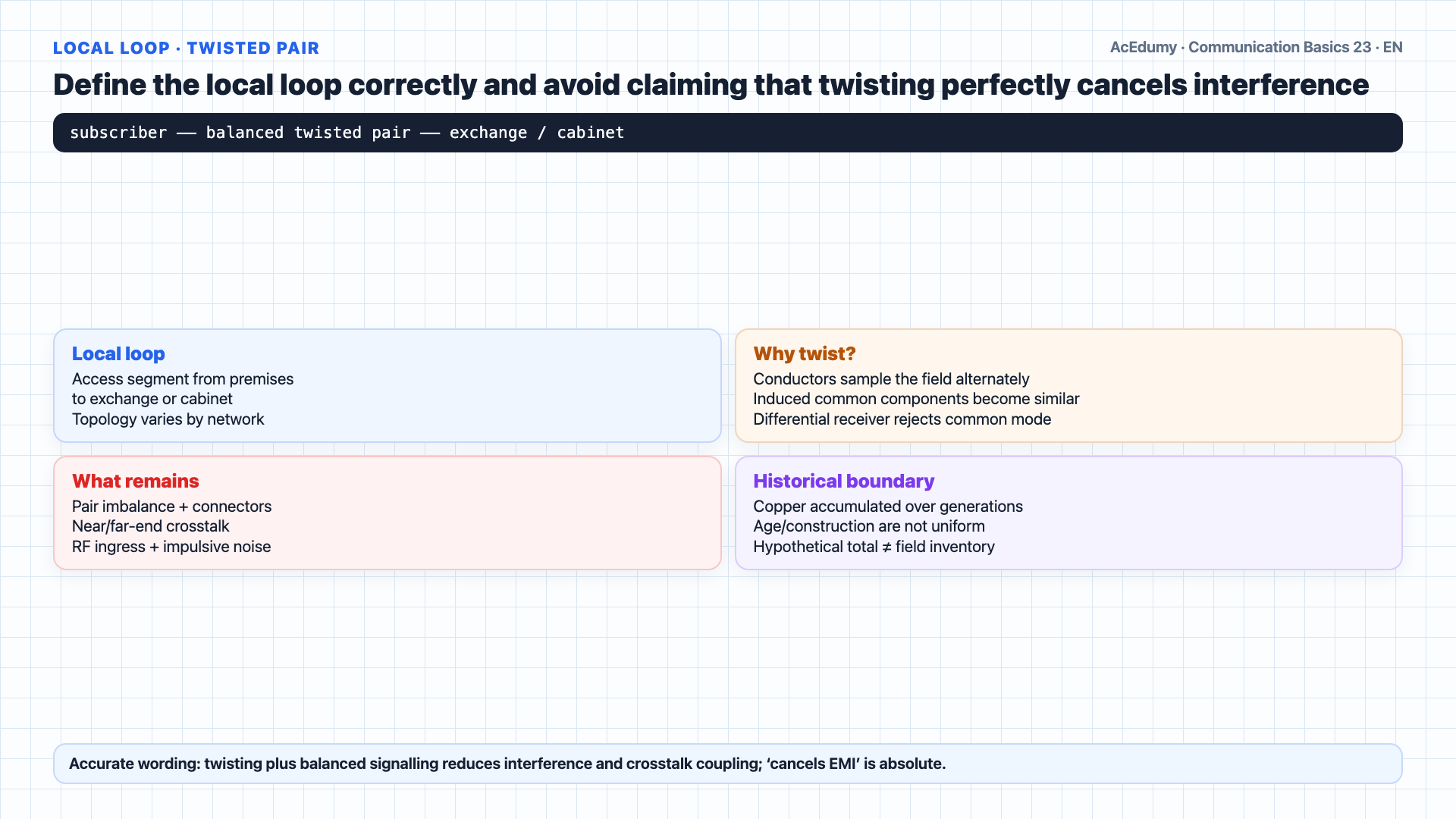Select the 'Historical boundary' heading

click(843, 482)
